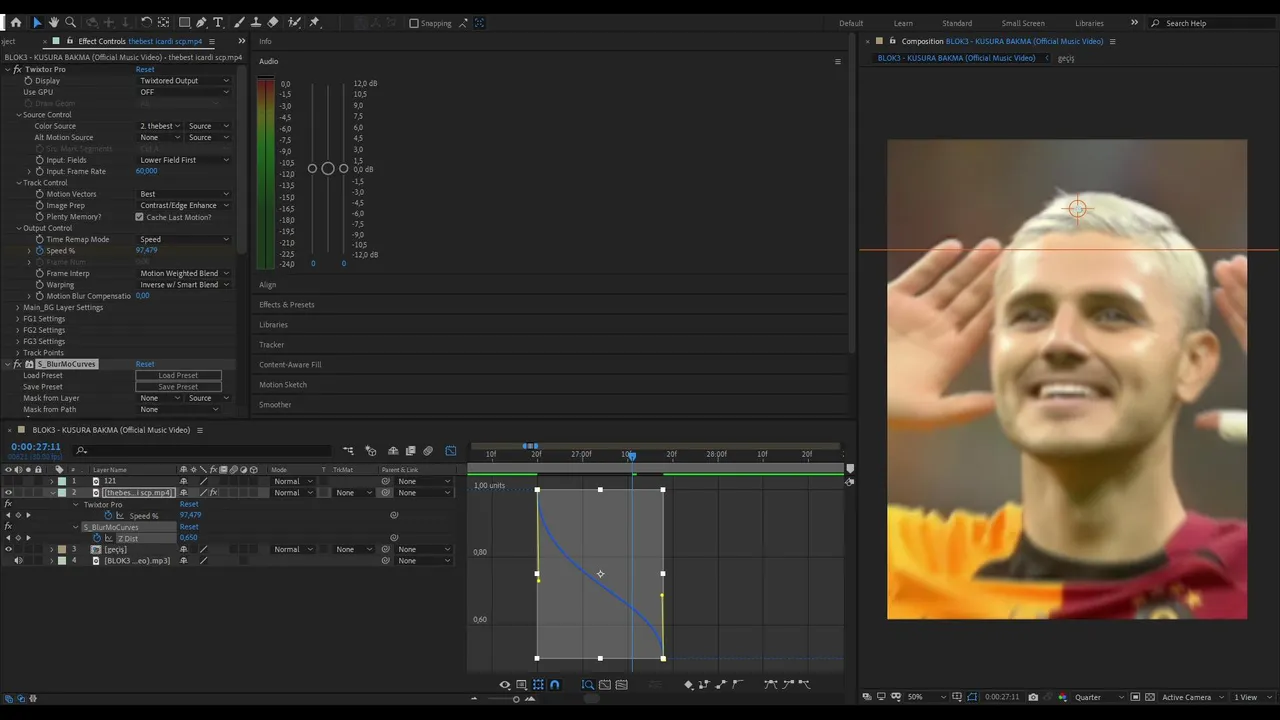The image size is (1280, 720).
Task: Toggle the shy layers icon in timeline header
Action: coord(393,451)
